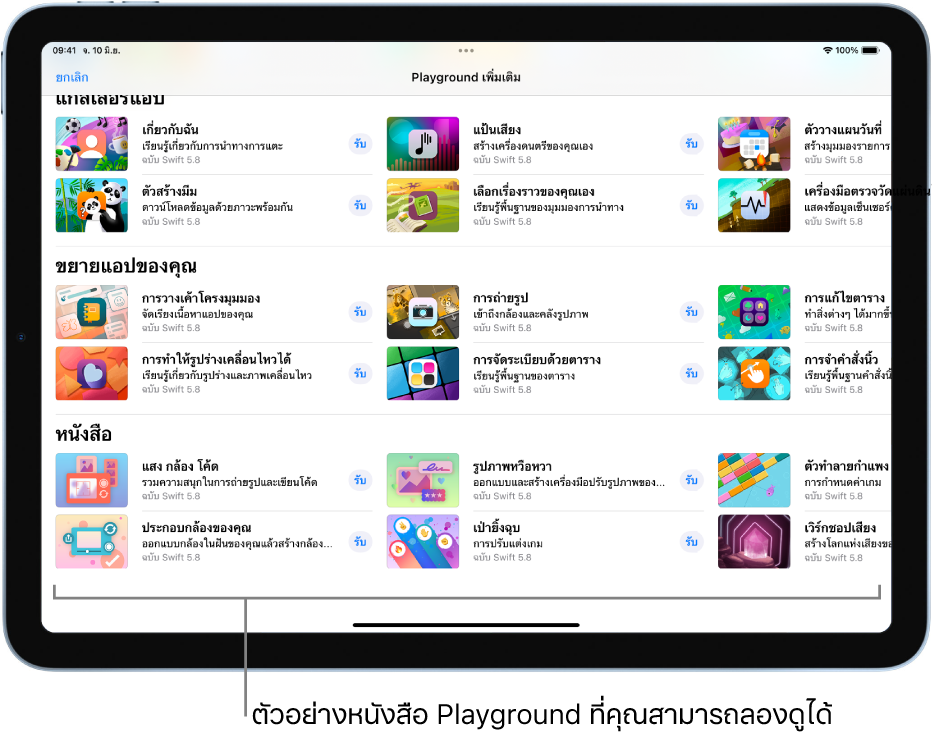The height and width of the screenshot is (737, 934).
Task: Open the การถ่ายรูป camera icon
Action: [x=423, y=312]
